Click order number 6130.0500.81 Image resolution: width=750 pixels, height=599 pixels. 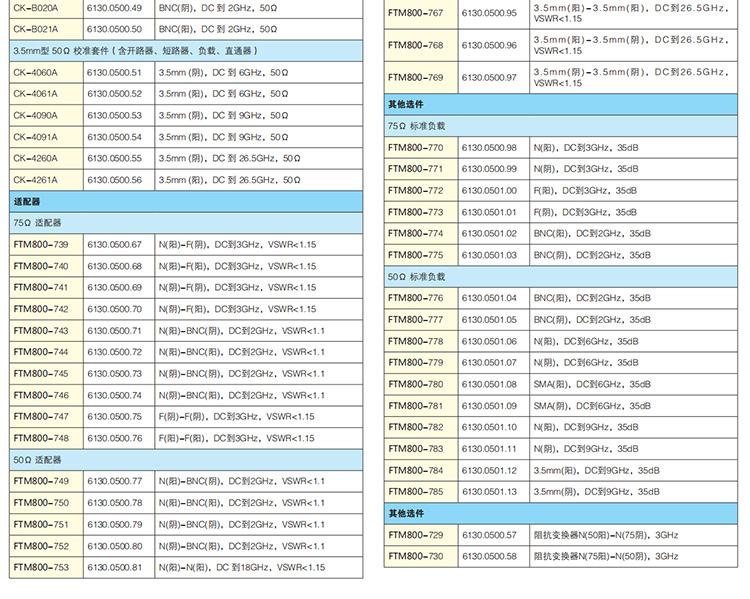tap(115, 567)
